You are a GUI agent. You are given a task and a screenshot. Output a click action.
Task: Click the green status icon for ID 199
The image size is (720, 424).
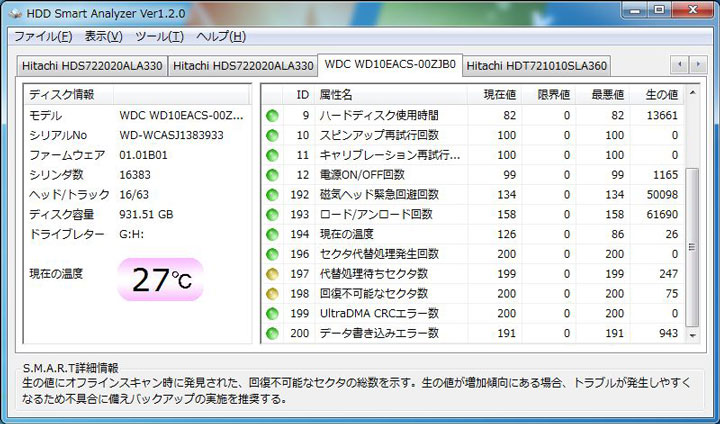(x=272, y=313)
